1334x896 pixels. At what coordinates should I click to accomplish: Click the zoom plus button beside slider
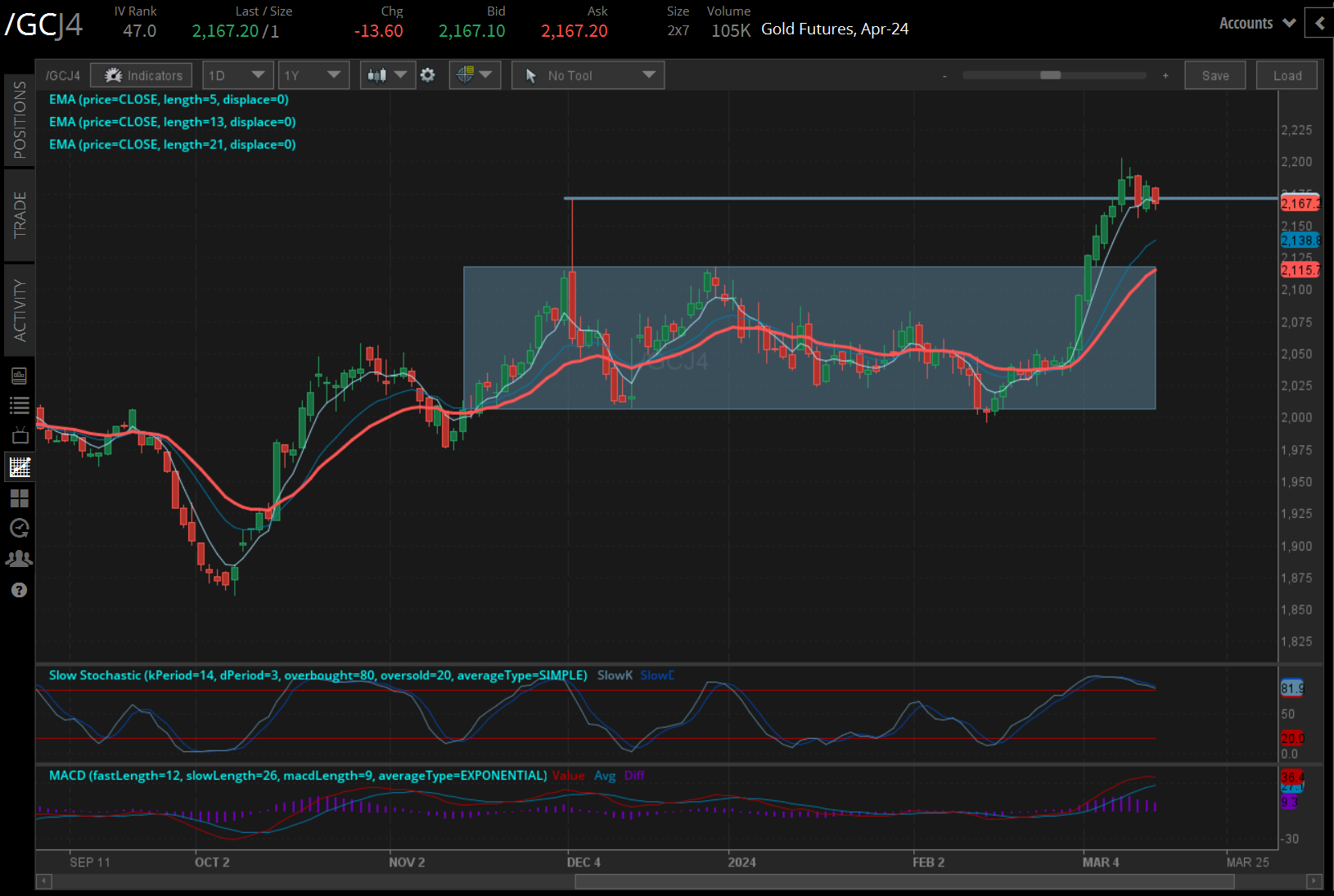1165,75
